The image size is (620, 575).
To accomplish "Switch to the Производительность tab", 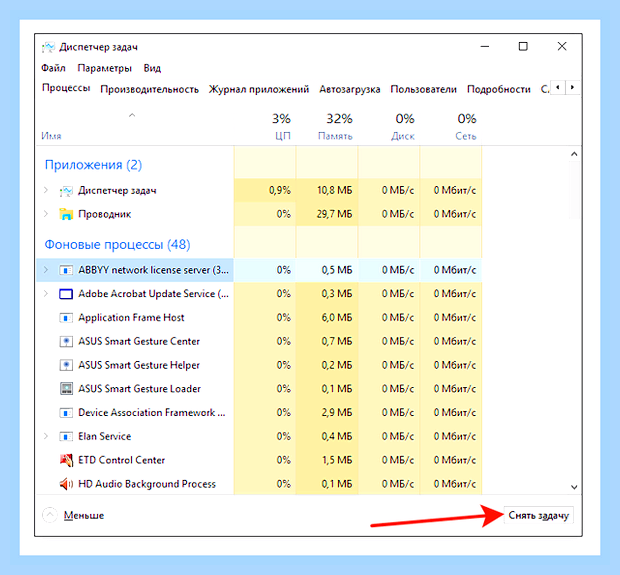I will (x=149, y=89).
